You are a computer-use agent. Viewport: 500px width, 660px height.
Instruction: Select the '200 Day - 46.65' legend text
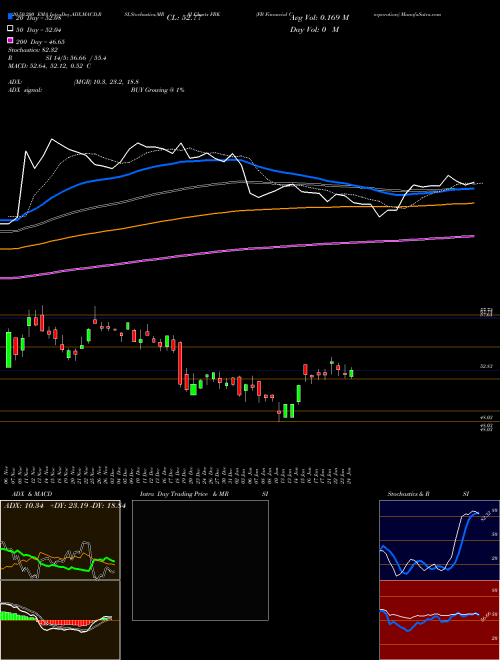coord(41,42)
